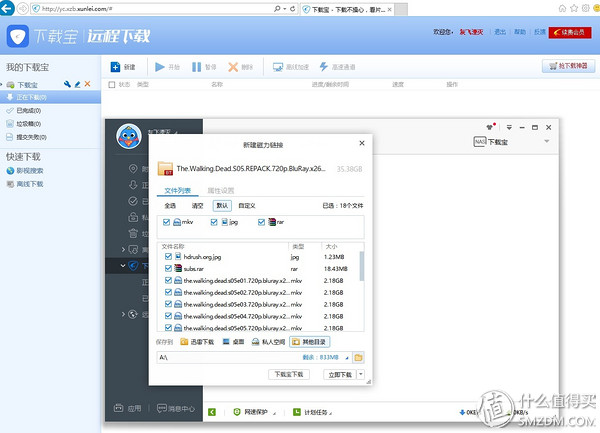Viewport: 600px width, 433px height.
Task: Open the browser favorites star icon
Action: coord(574,8)
